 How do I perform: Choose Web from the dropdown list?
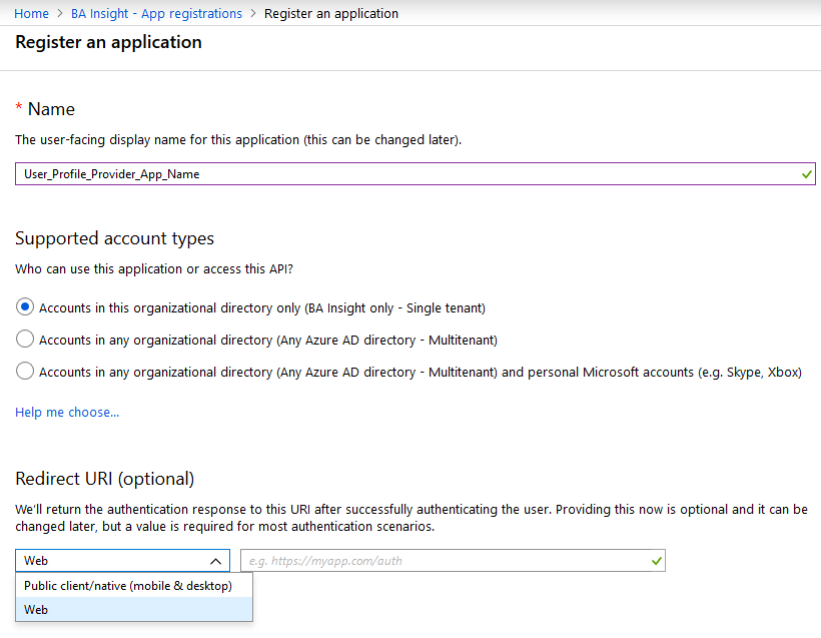click(37, 609)
